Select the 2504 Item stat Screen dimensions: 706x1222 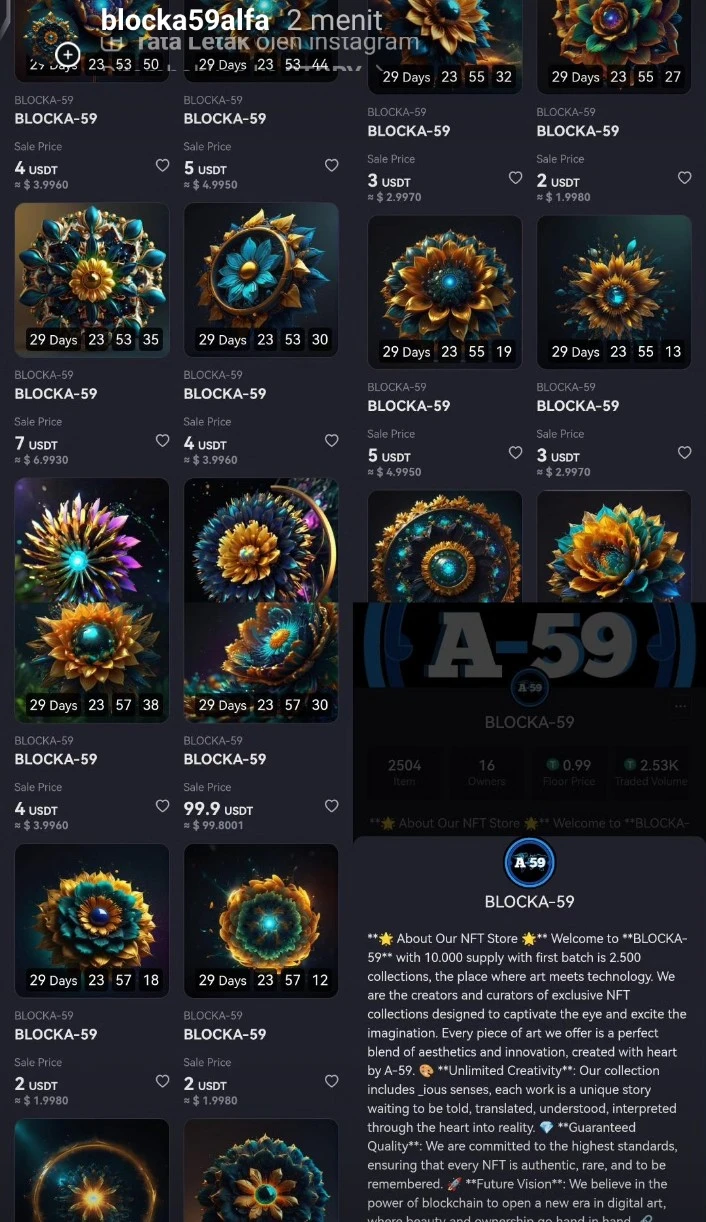(x=404, y=772)
